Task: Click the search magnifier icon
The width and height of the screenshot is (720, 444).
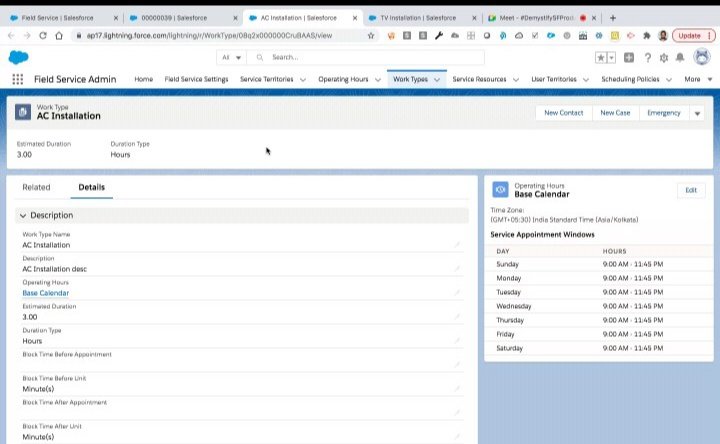Action: (259, 57)
